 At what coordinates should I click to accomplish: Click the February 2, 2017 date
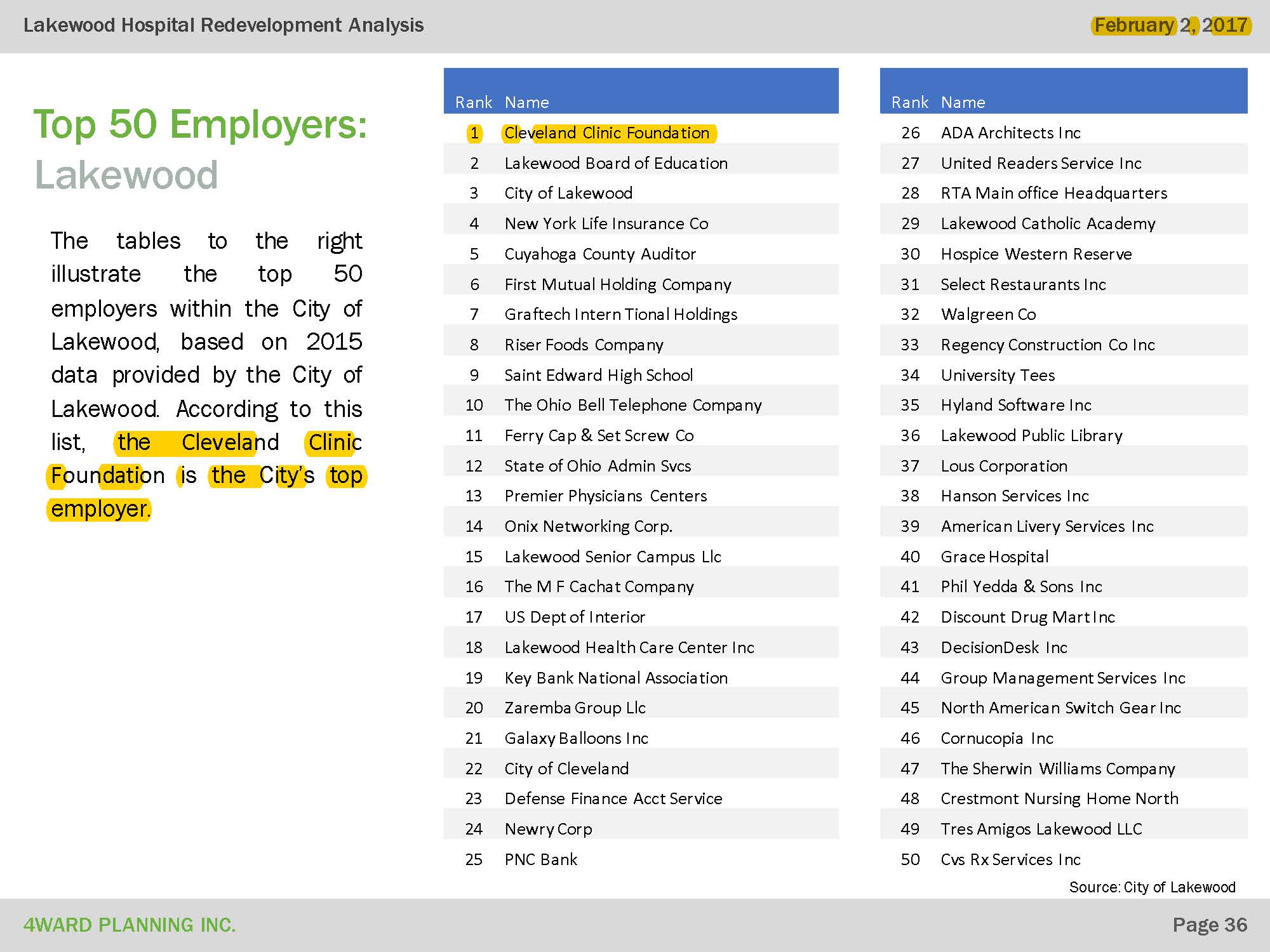(x=1171, y=25)
